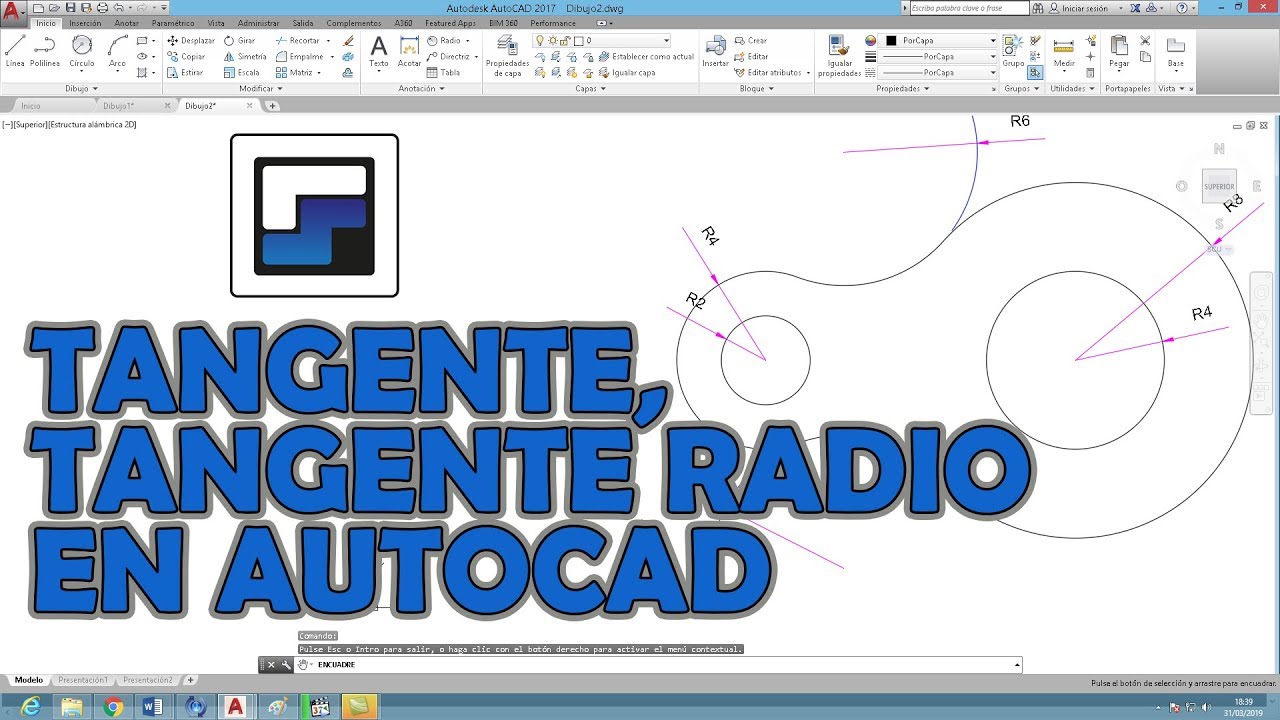Click the color wheel icon in Propiedades
1280x720 pixels.
click(870, 41)
